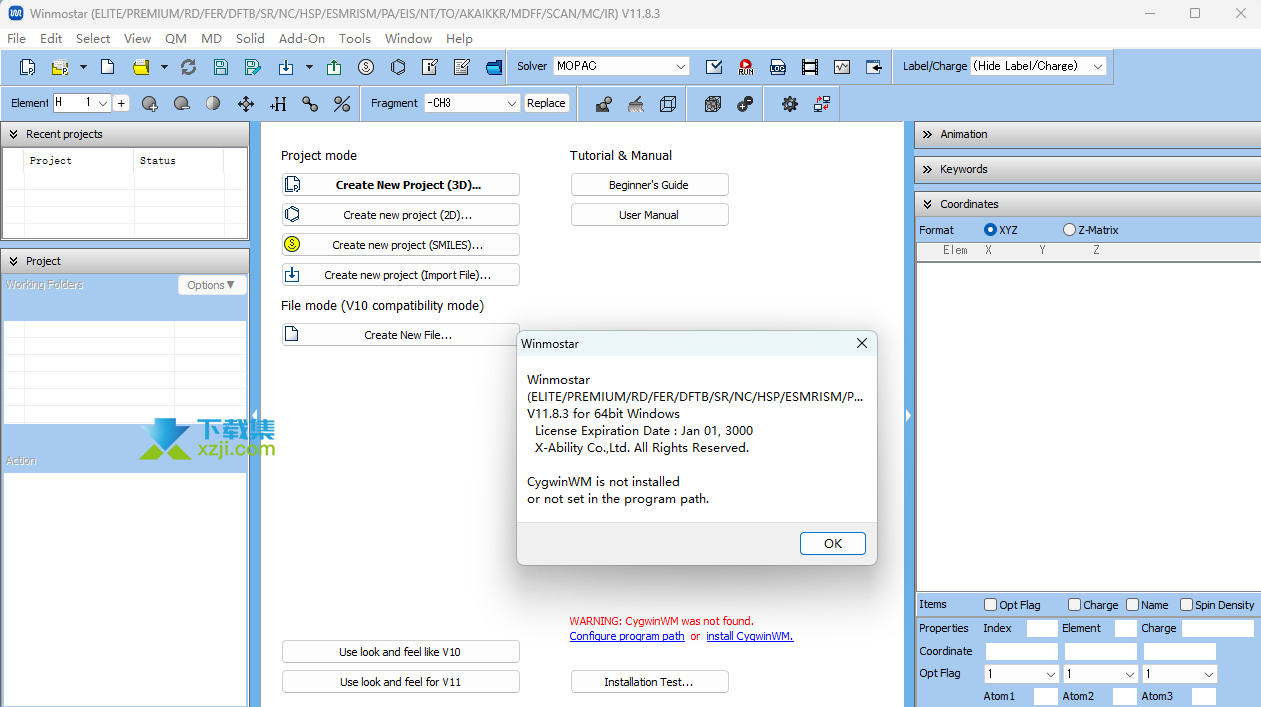The height and width of the screenshot is (707, 1261).
Task: Click the green export up-arrow icon
Action: click(x=334, y=67)
